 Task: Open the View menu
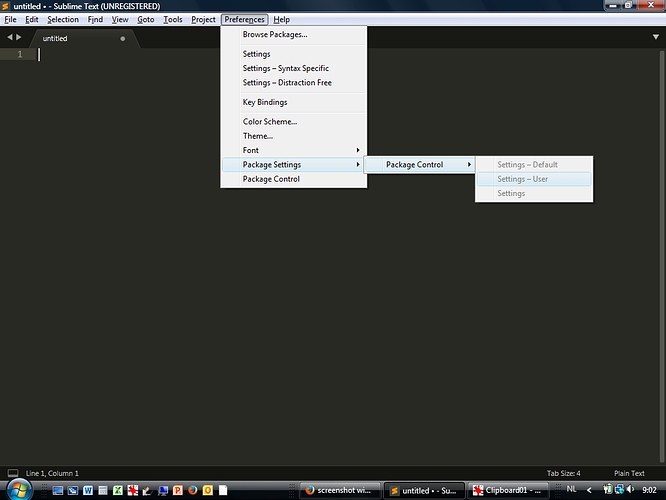coord(120,20)
